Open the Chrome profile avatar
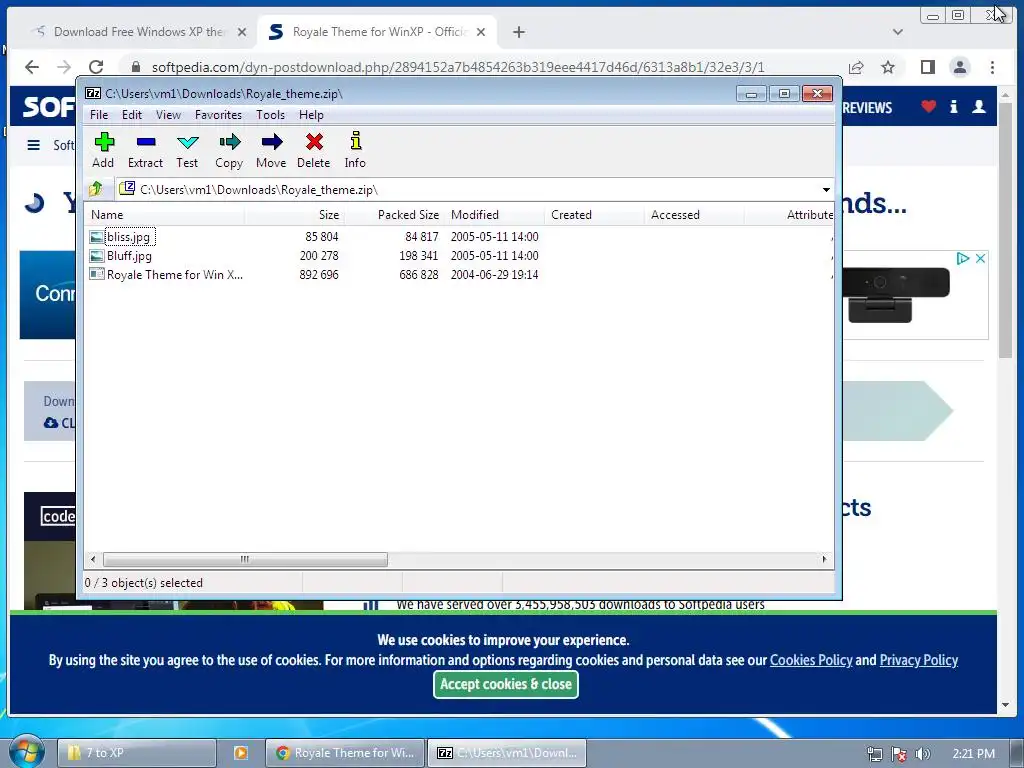Viewport: 1024px width, 768px height. coord(960,67)
